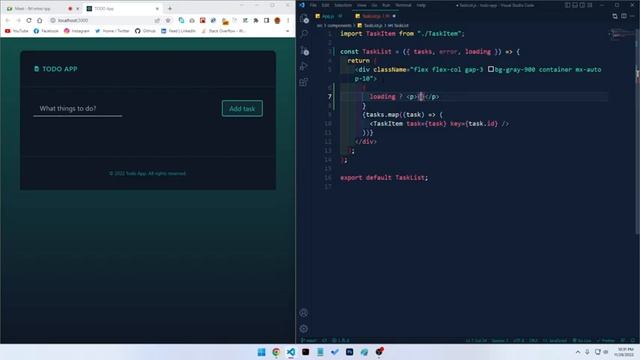Open the View menu in VS Code

click(x=362, y=5)
